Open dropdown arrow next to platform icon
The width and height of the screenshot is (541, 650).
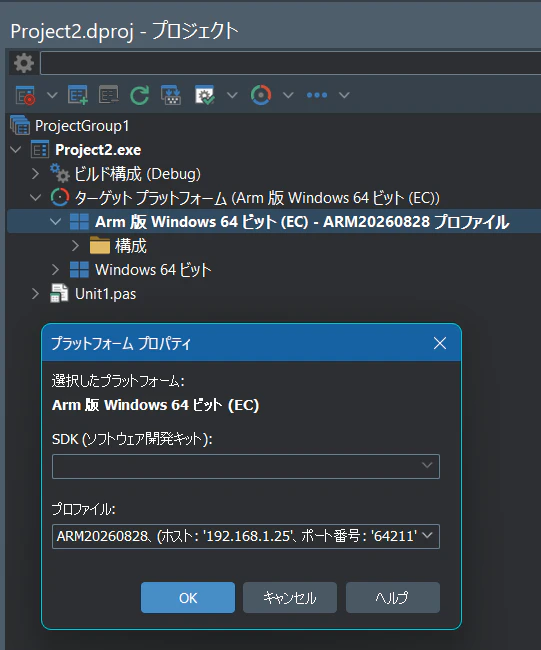click(x=288, y=95)
